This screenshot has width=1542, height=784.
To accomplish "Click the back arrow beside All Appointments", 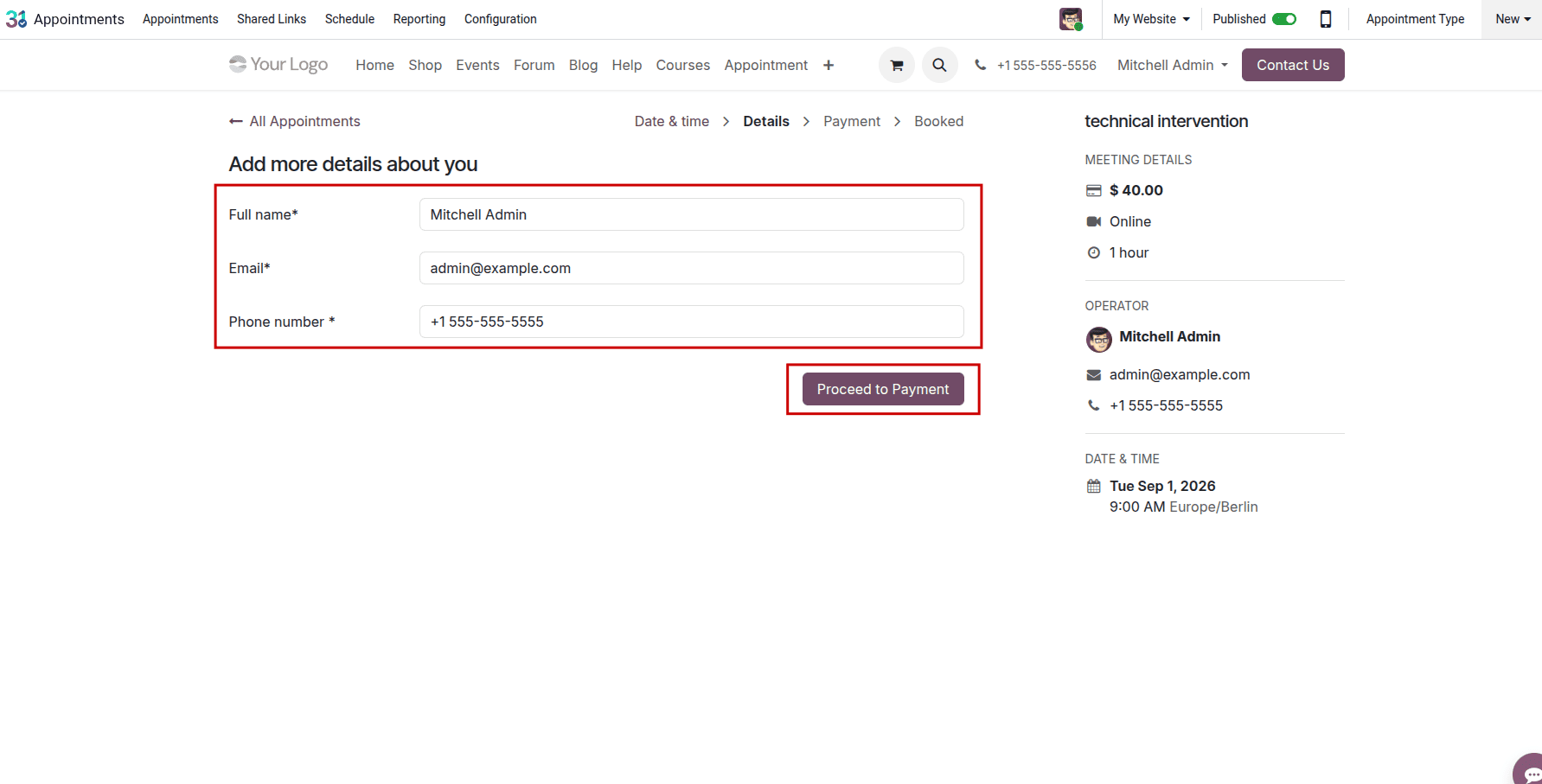I will tap(235, 121).
